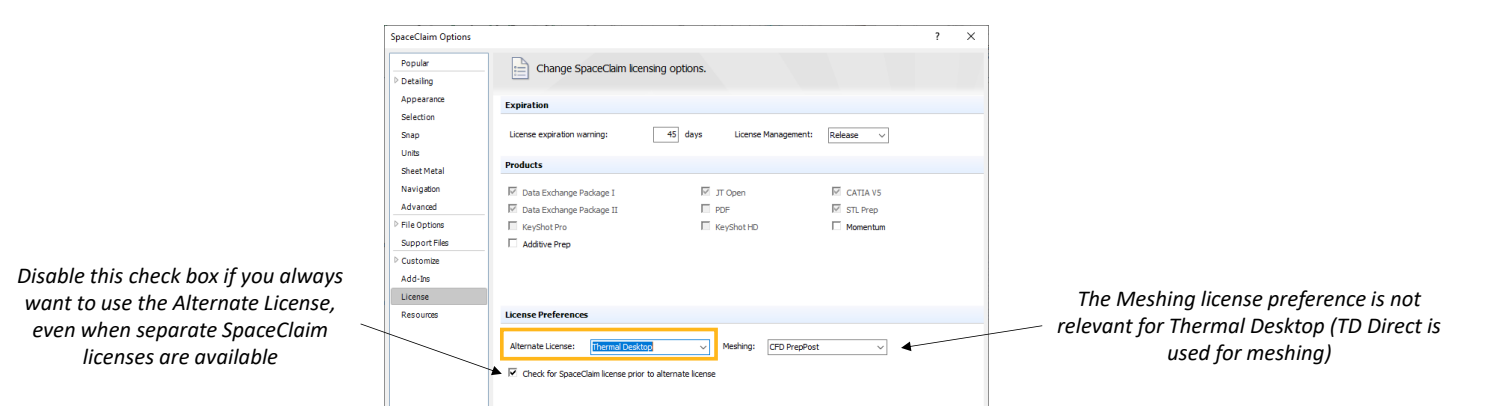
Task: Toggle the STL Prep checkbox
Action: [x=837, y=210]
